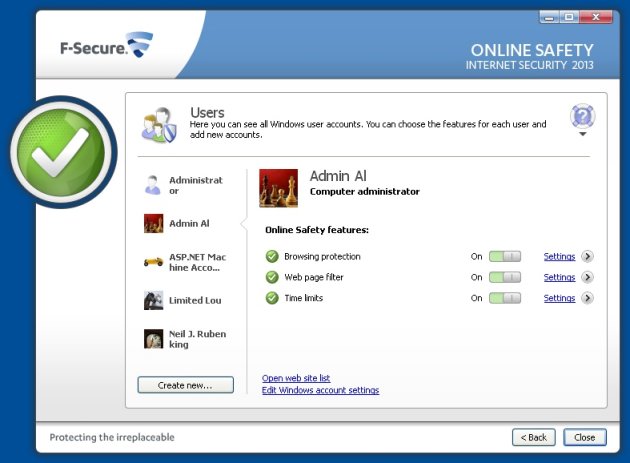630x463 pixels.
Task: Select the Administrator user avatar icon
Action: click(153, 185)
